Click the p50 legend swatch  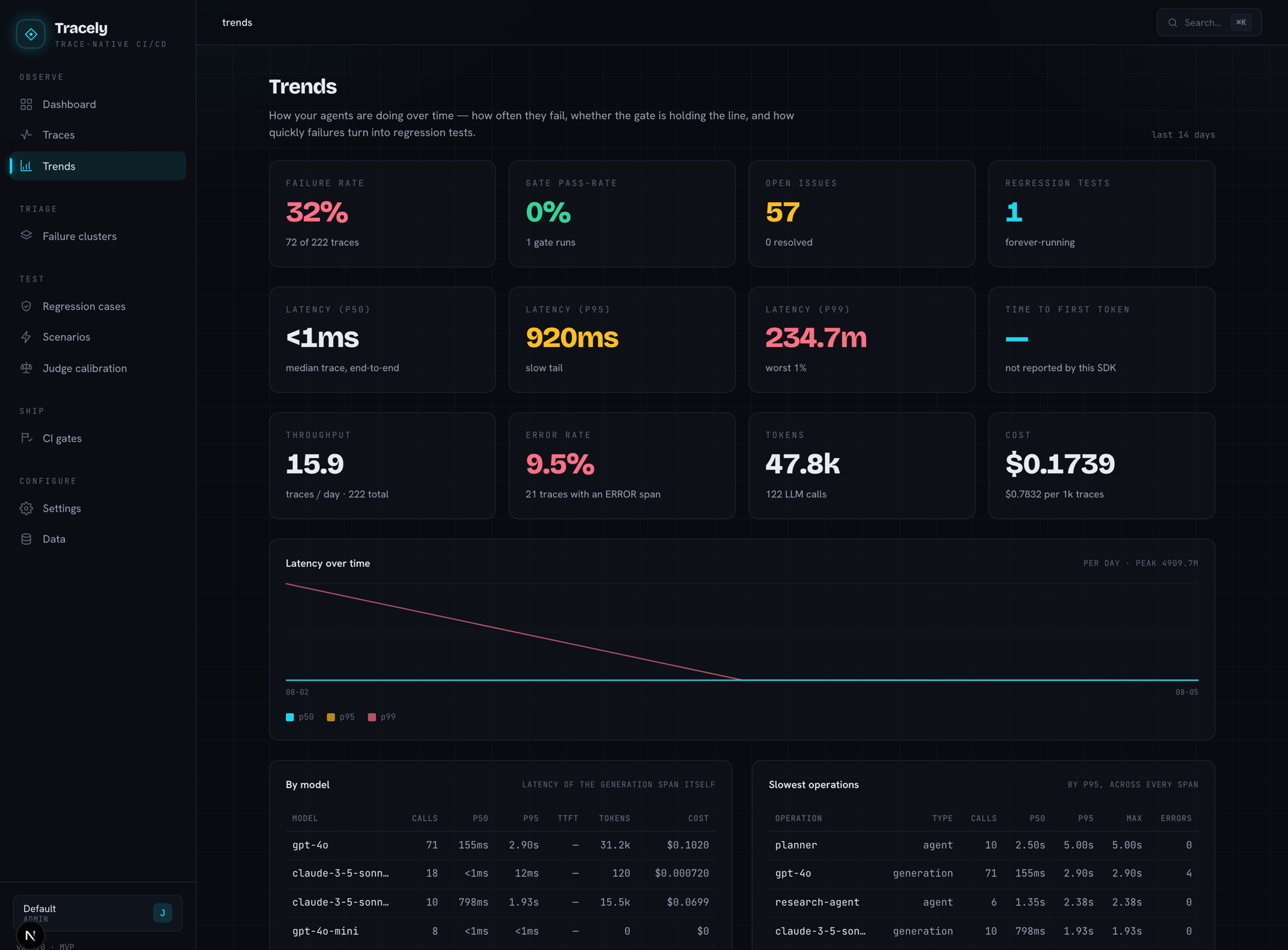[x=290, y=717]
